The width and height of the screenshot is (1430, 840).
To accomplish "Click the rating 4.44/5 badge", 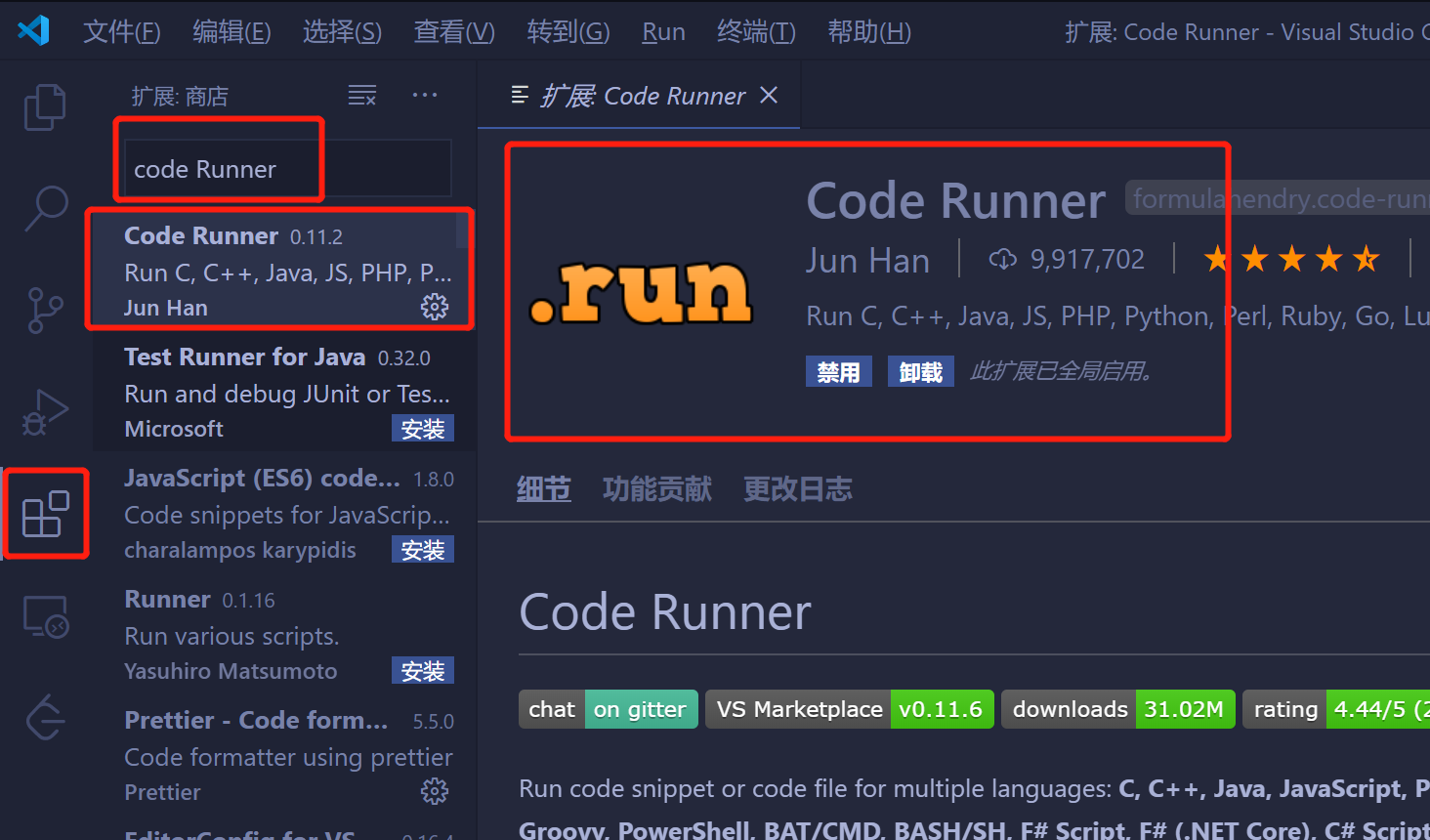I will (1336, 709).
